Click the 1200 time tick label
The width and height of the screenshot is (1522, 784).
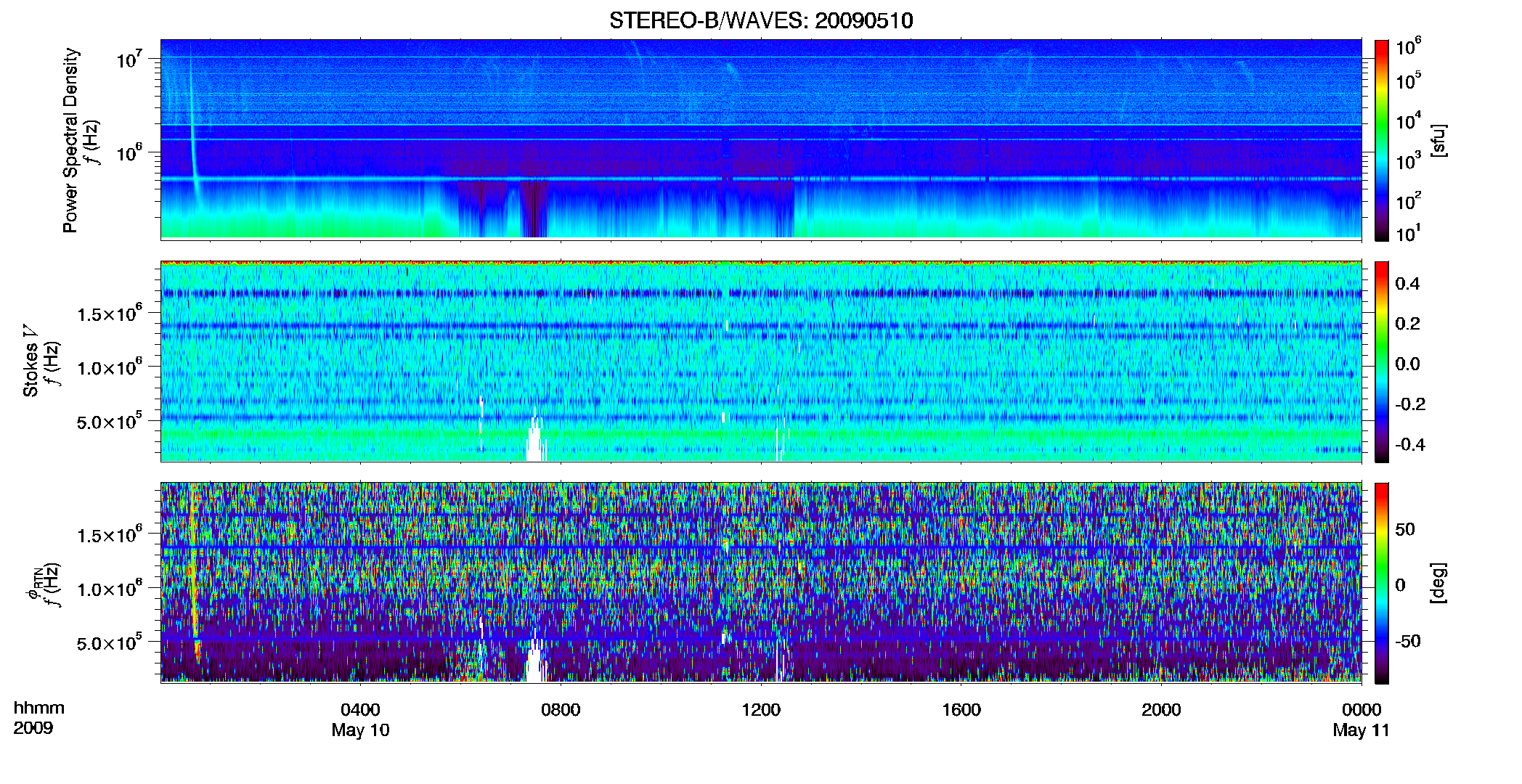pyautogui.click(x=761, y=710)
